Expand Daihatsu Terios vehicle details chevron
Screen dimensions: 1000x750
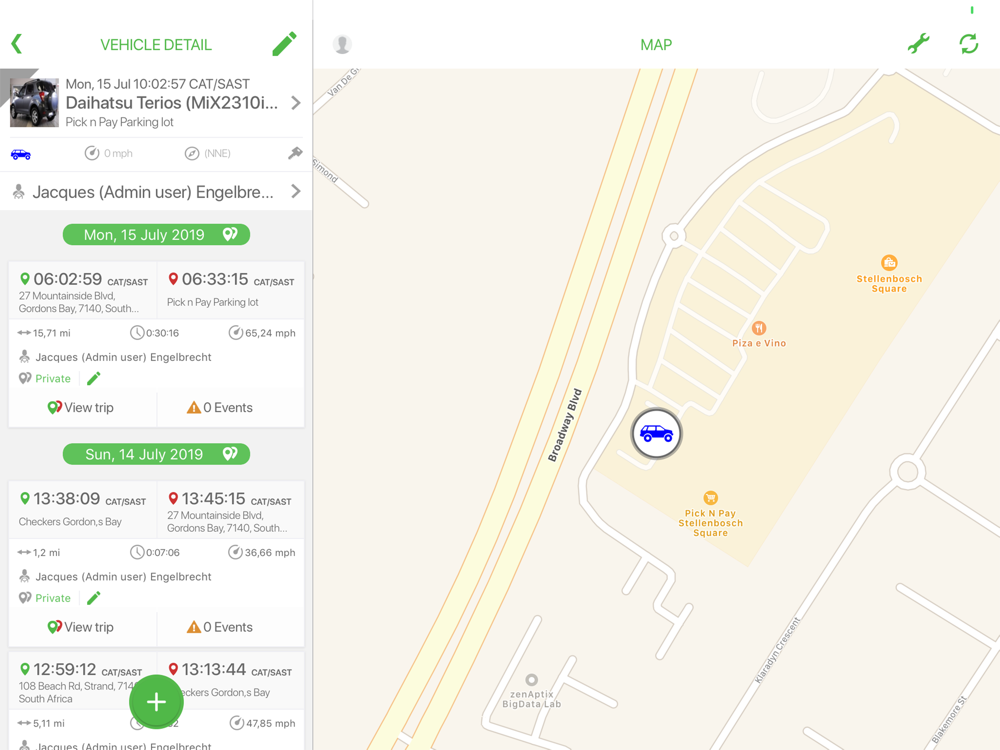click(x=296, y=103)
